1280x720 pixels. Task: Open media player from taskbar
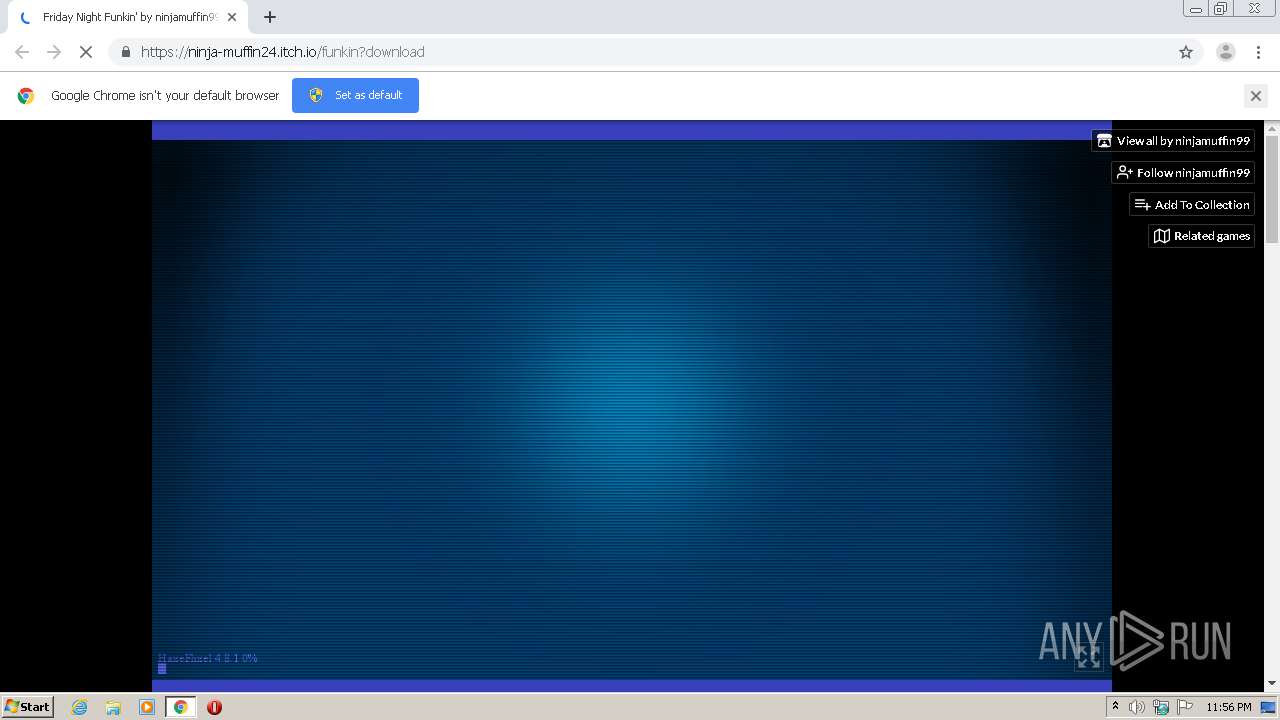tap(147, 707)
